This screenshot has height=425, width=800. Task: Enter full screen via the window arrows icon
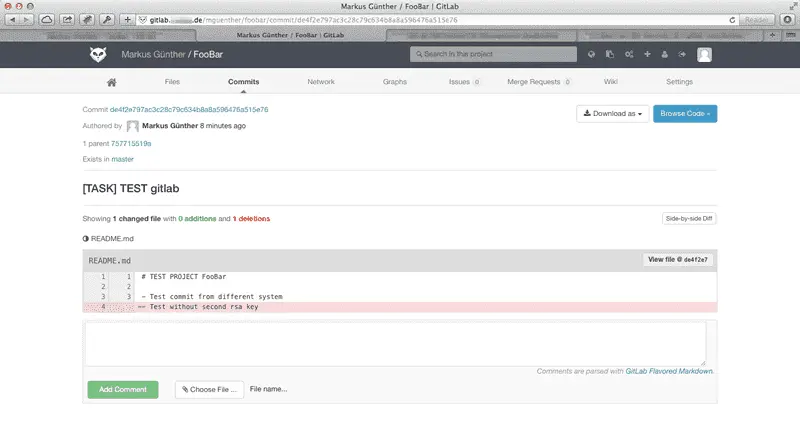pyautogui.click(x=792, y=6)
